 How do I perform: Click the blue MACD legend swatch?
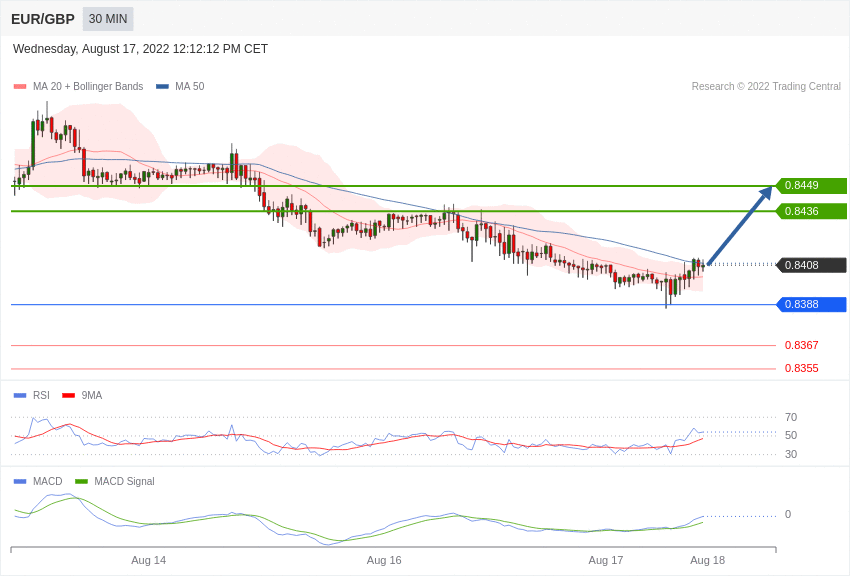pos(20,481)
